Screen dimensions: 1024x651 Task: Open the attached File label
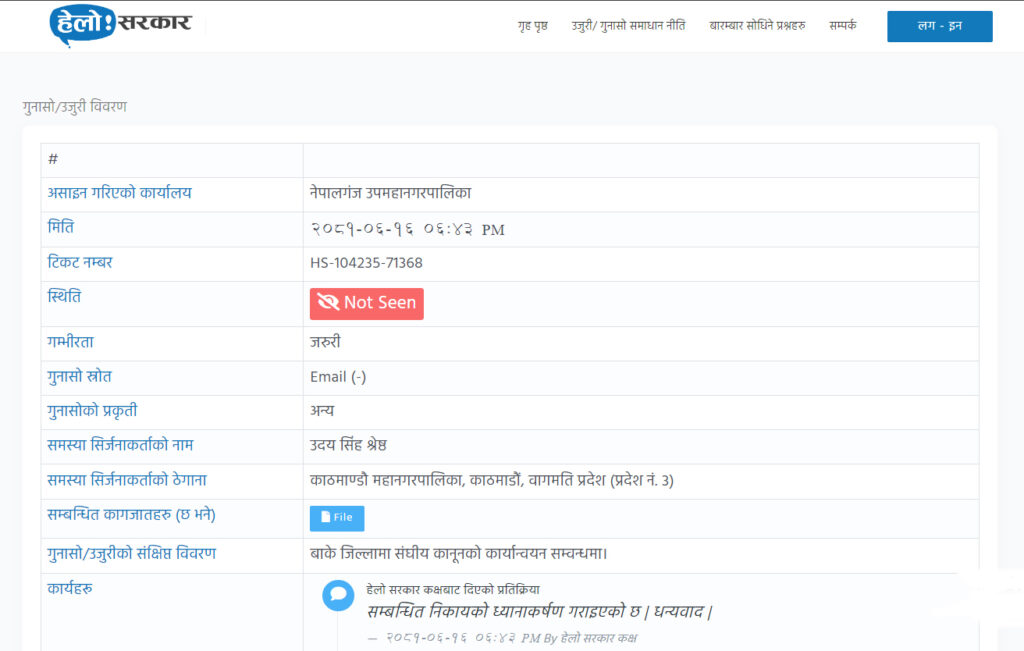point(343,517)
